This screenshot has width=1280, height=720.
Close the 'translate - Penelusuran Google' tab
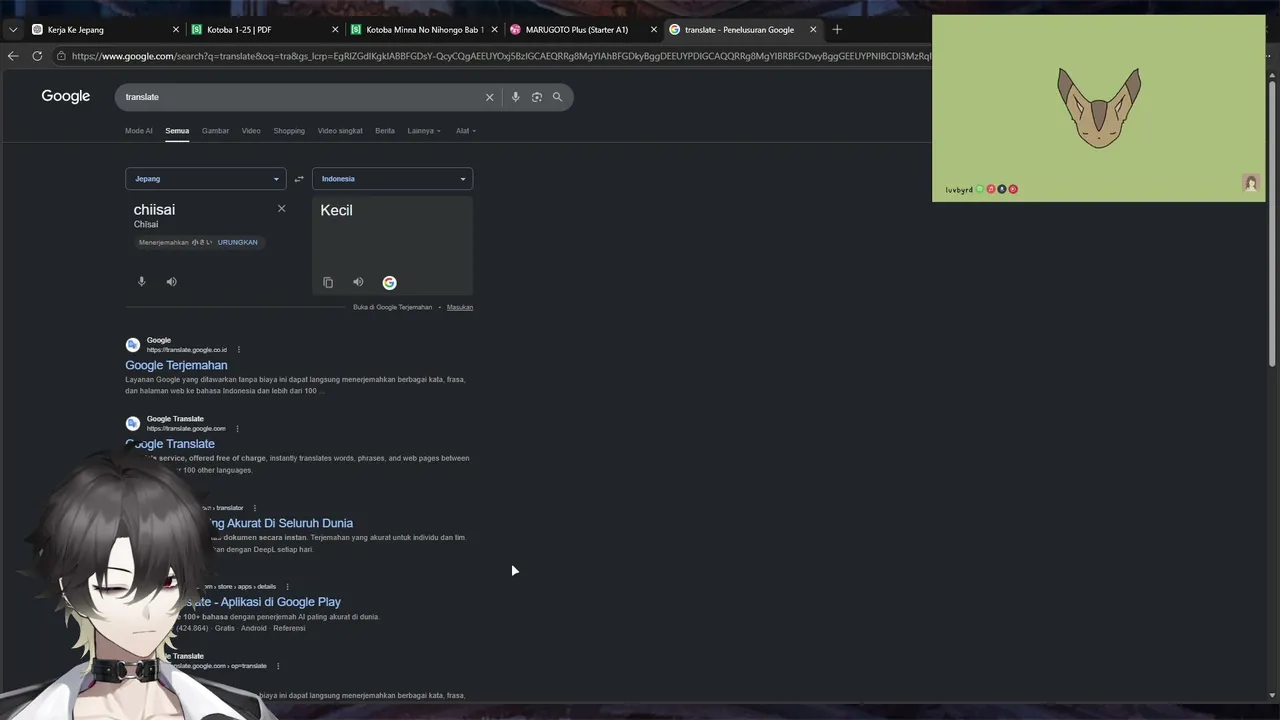coord(813,30)
